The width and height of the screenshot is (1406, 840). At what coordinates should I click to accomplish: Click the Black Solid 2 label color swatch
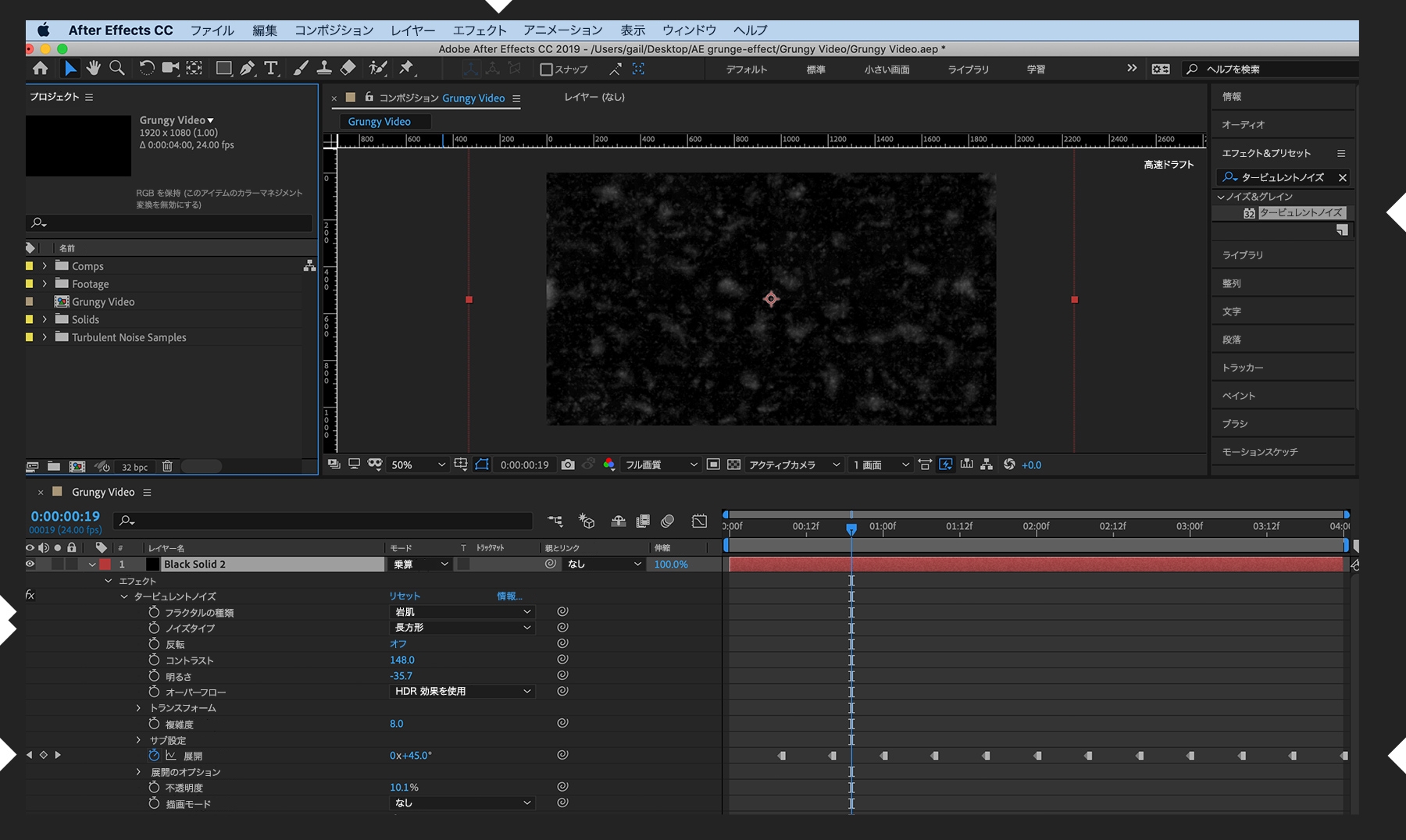[105, 564]
